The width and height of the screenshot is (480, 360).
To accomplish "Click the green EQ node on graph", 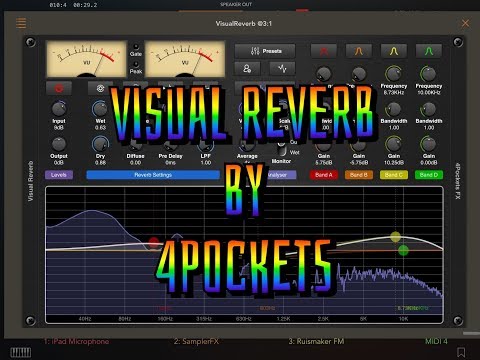I will tap(403, 250).
